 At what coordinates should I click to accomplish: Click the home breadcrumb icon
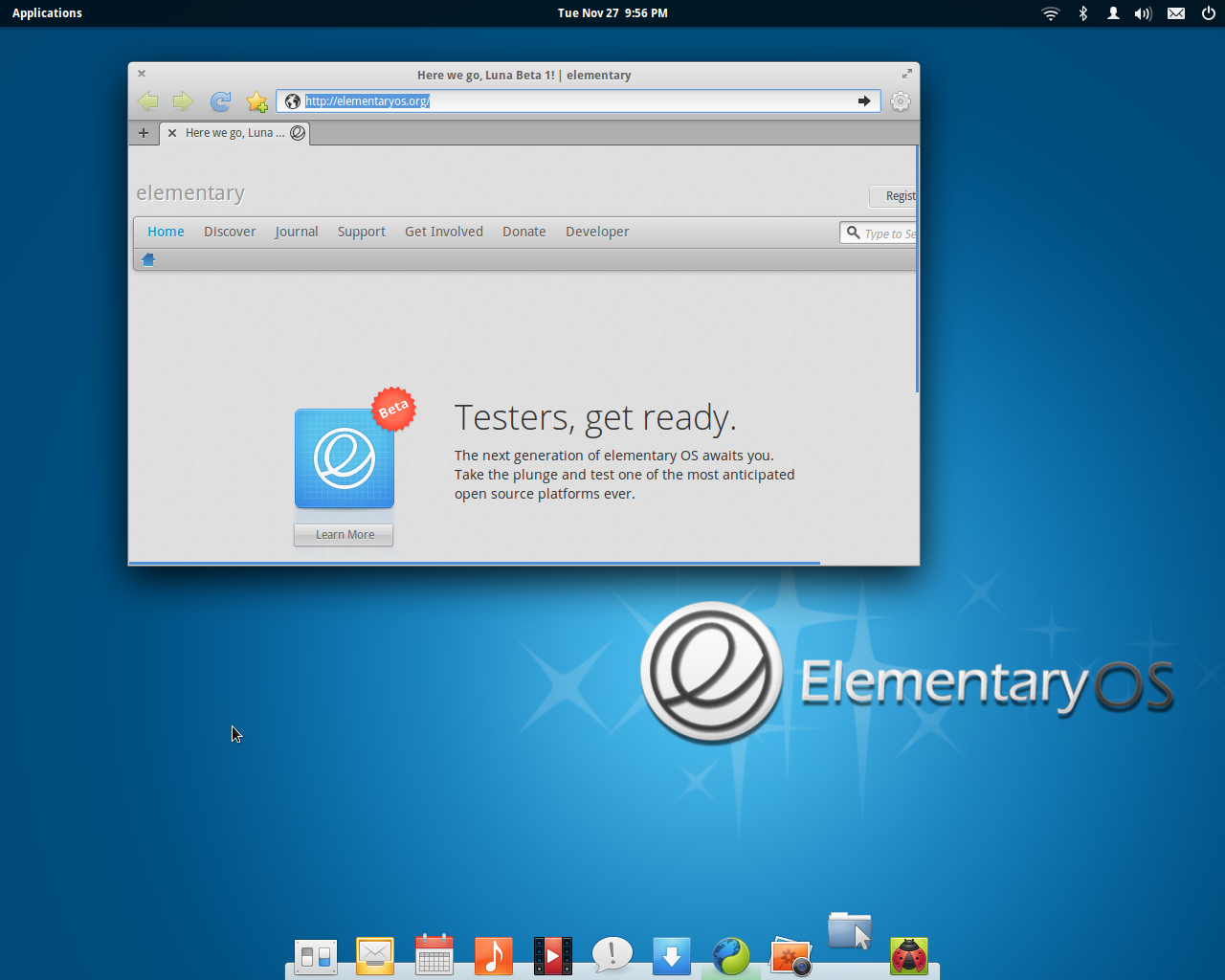point(148,259)
